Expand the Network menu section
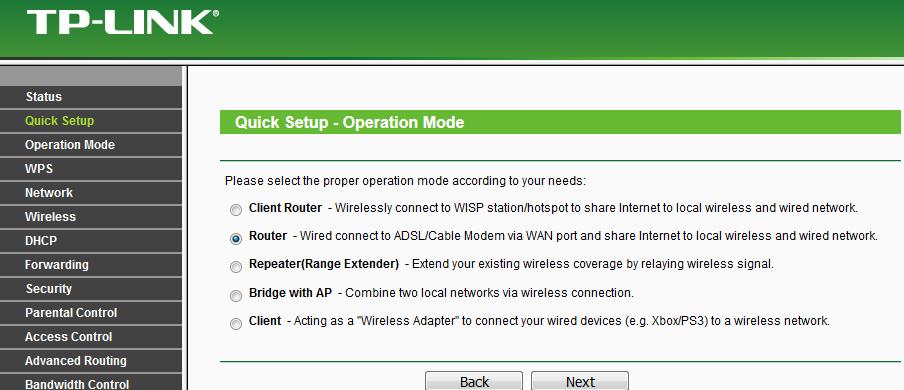This screenshot has height=390, width=904. pyautogui.click(x=91, y=193)
